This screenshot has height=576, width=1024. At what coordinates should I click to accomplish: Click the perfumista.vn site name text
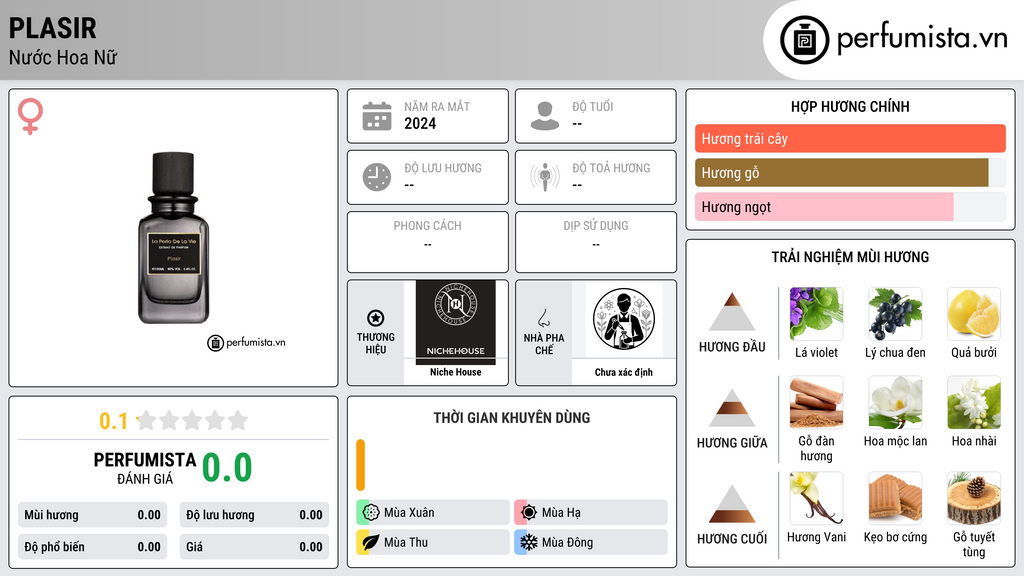click(x=922, y=39)
